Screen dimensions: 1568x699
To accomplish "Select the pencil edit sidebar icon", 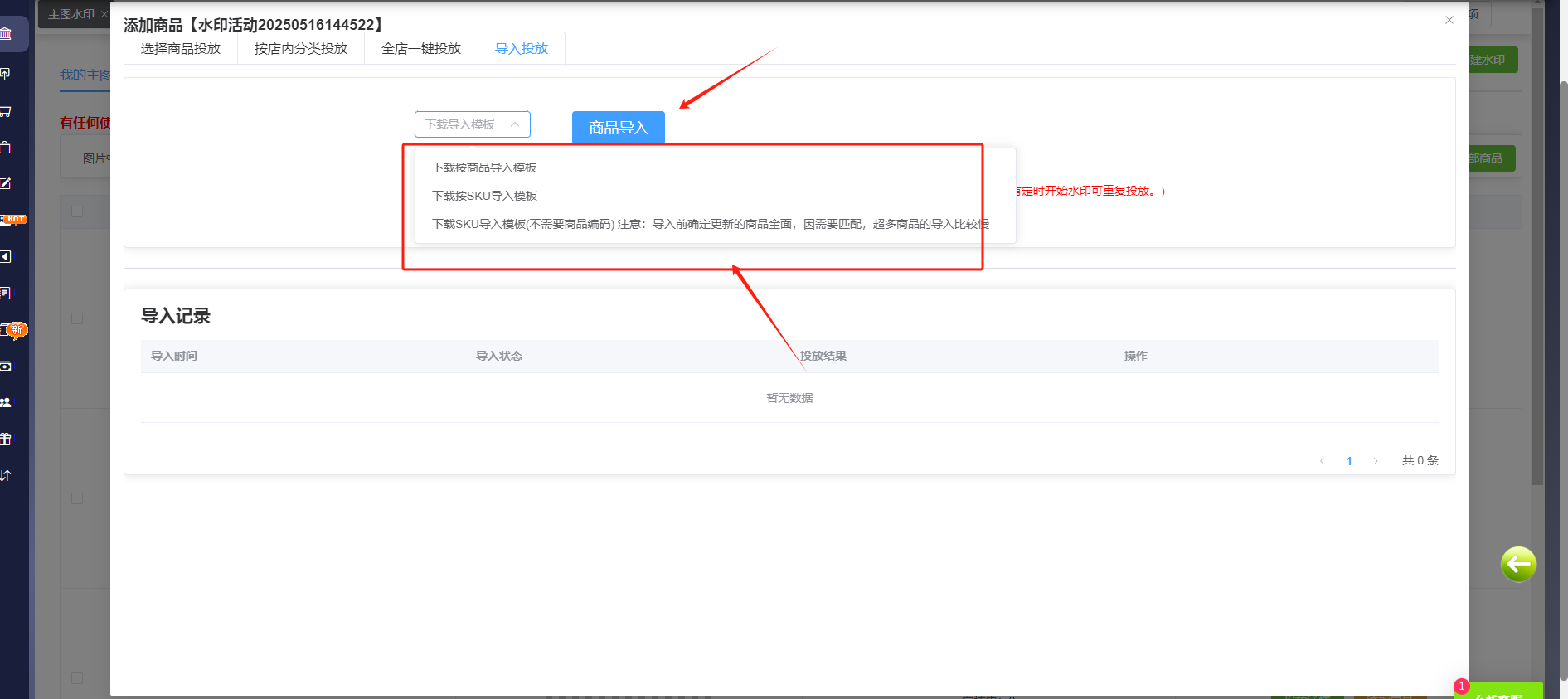I will coord(6,183).
